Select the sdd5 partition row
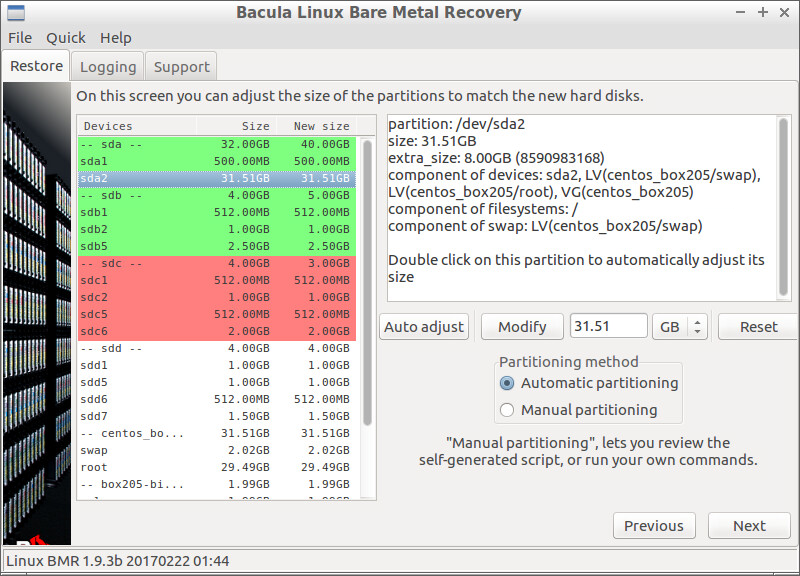The height and width of the screenshot is (576, 800). 217,382
